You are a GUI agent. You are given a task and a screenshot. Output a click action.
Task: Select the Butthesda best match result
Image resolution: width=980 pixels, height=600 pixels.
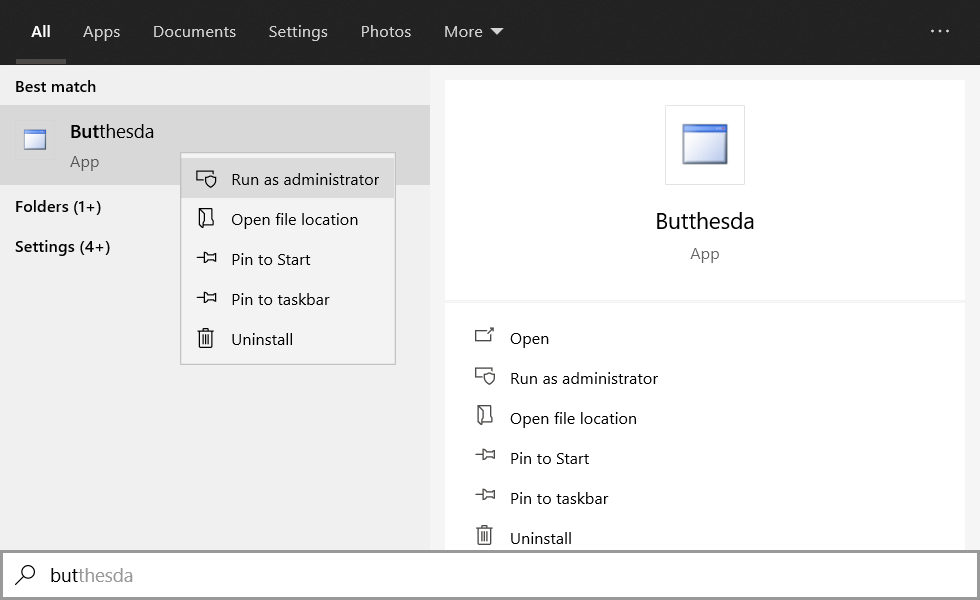pyautogui.click(x=215, y=145)
